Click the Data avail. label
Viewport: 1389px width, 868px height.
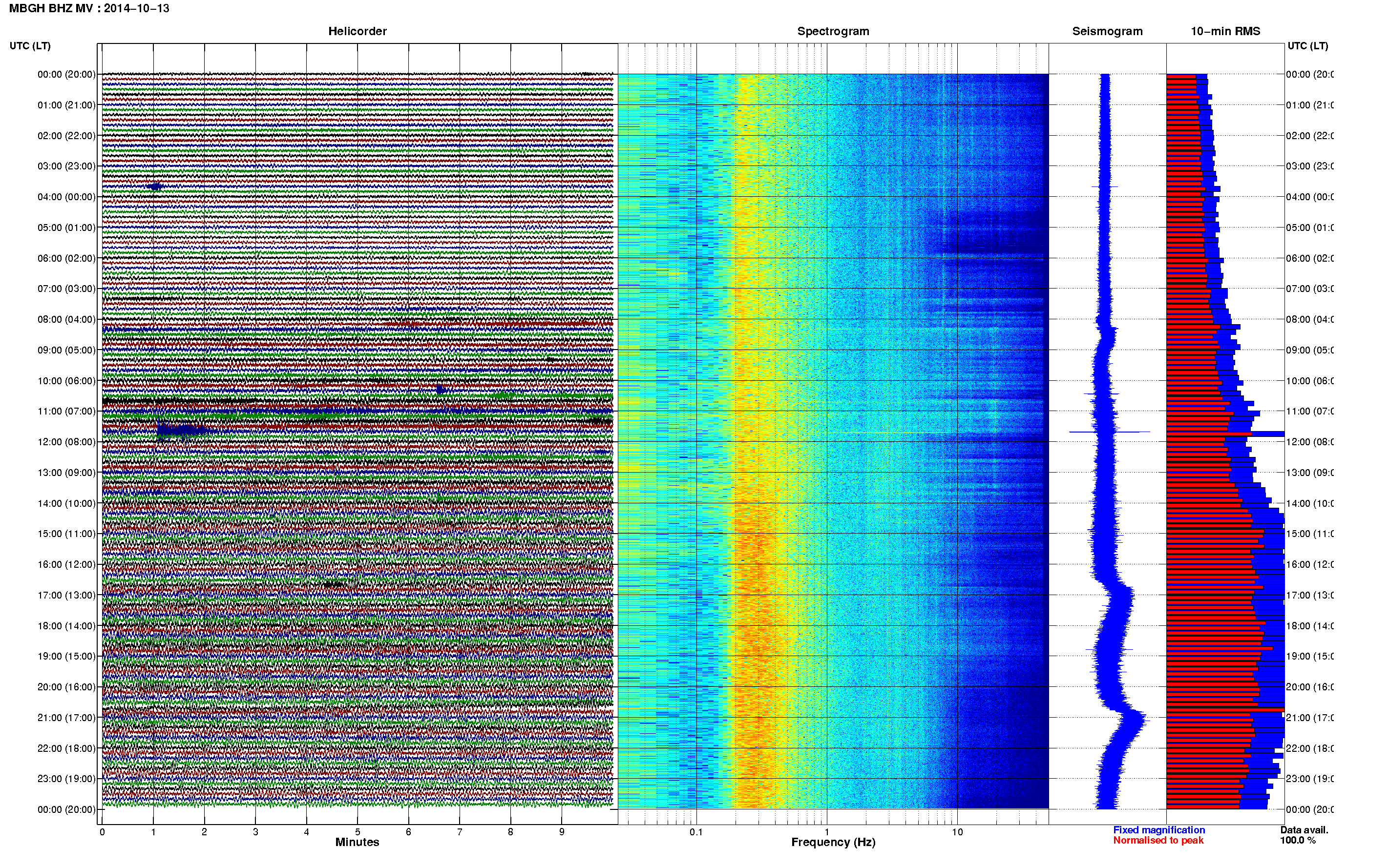(x=1304, y=830)
